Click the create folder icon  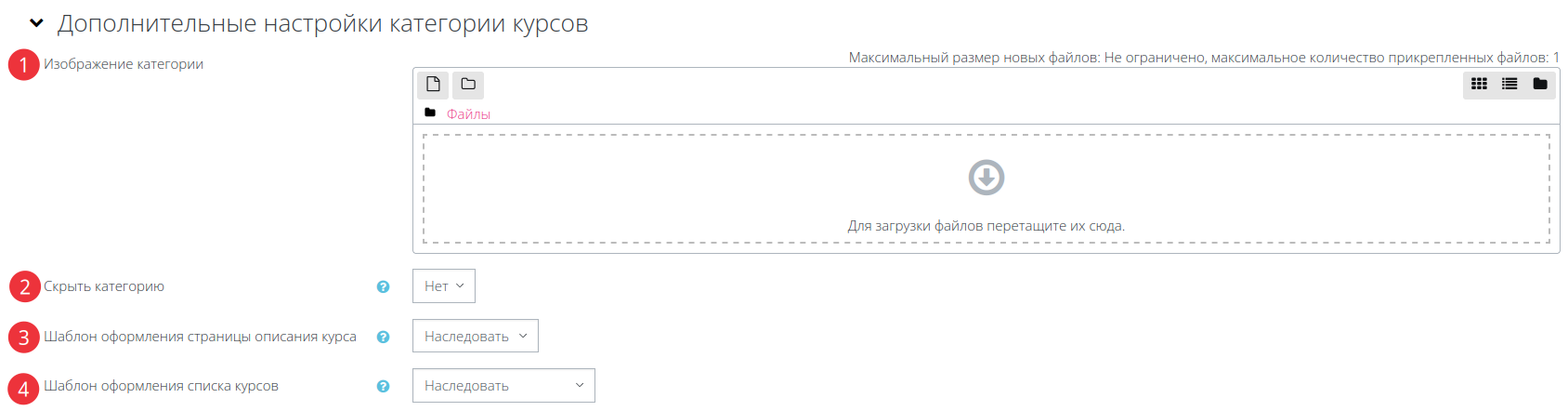(x=468, y=85)
